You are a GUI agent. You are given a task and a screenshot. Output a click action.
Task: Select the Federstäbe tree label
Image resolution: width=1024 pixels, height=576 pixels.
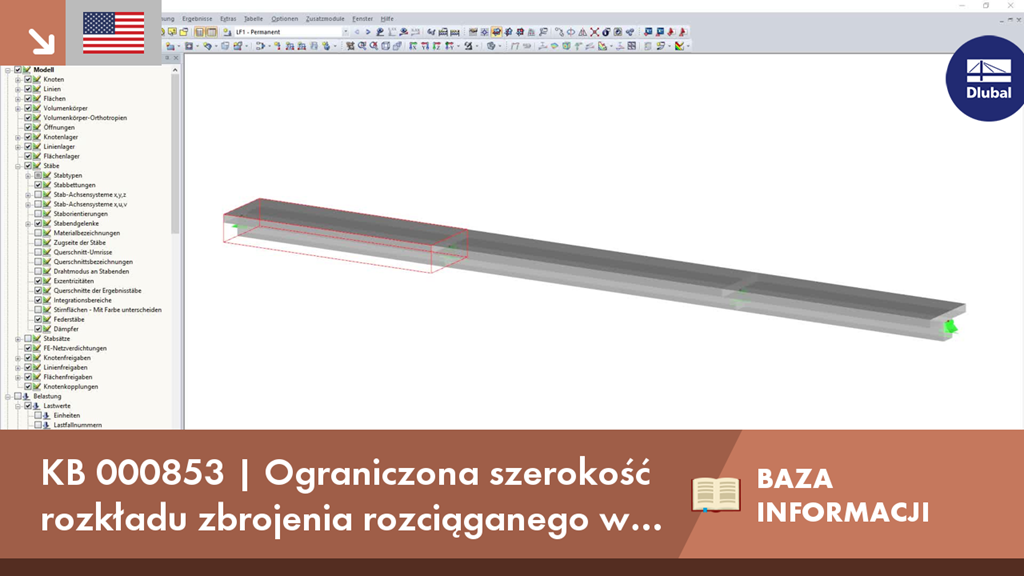pos(69,319)
